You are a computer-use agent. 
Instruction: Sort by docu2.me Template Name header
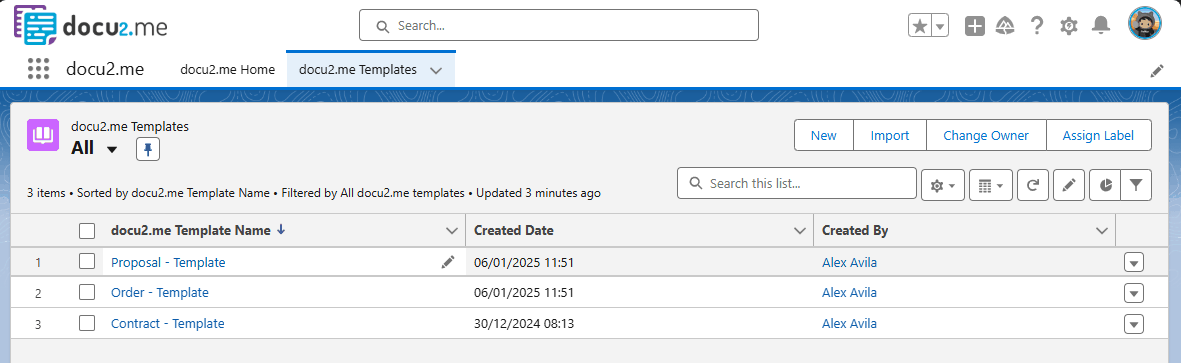[191, 230]
